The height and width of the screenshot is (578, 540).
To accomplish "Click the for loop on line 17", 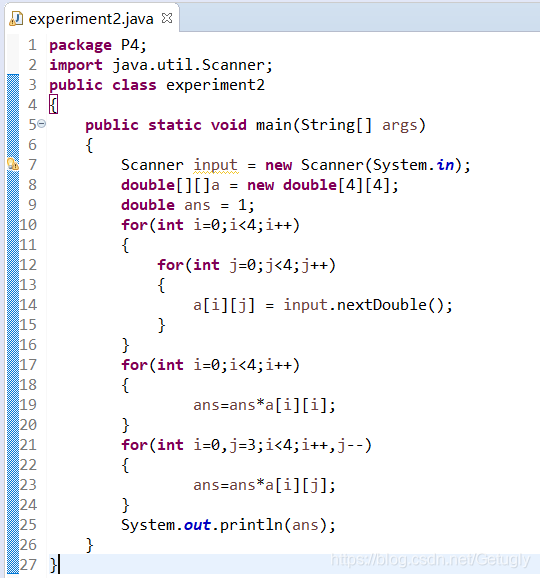I will (211, 365).
